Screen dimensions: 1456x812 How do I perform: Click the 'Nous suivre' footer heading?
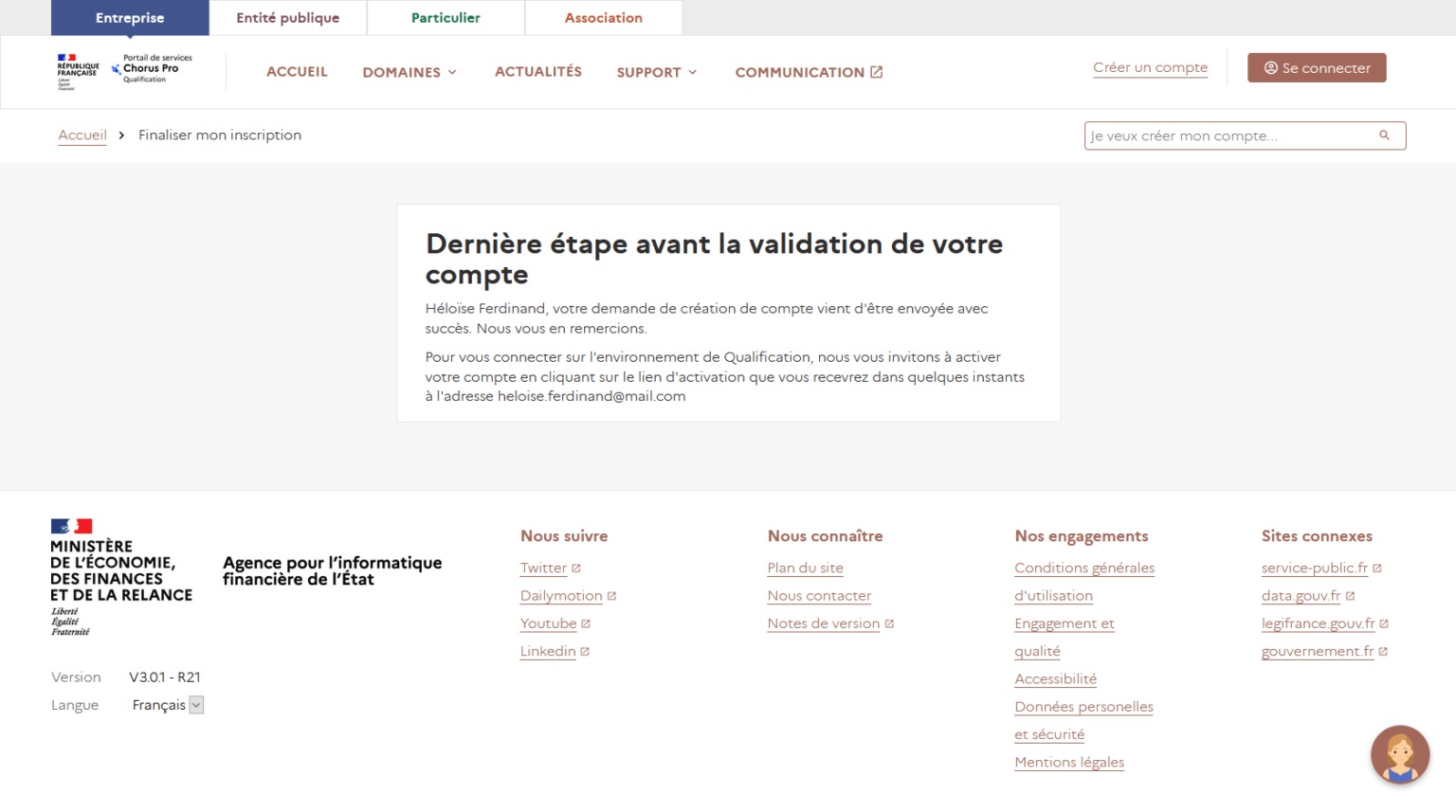[x=564, y=536]
